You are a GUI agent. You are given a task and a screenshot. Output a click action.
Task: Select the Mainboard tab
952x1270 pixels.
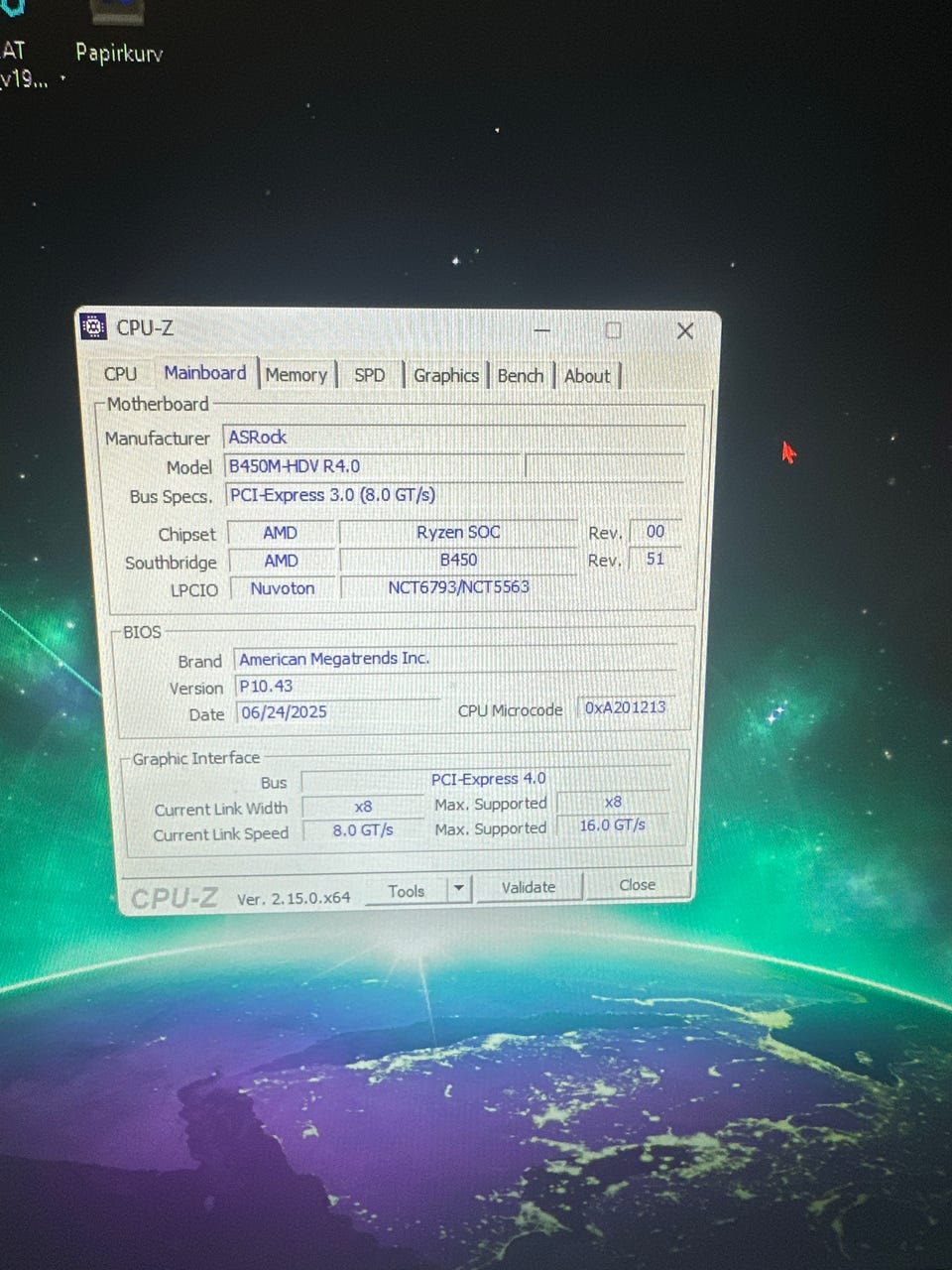[205, 373]
